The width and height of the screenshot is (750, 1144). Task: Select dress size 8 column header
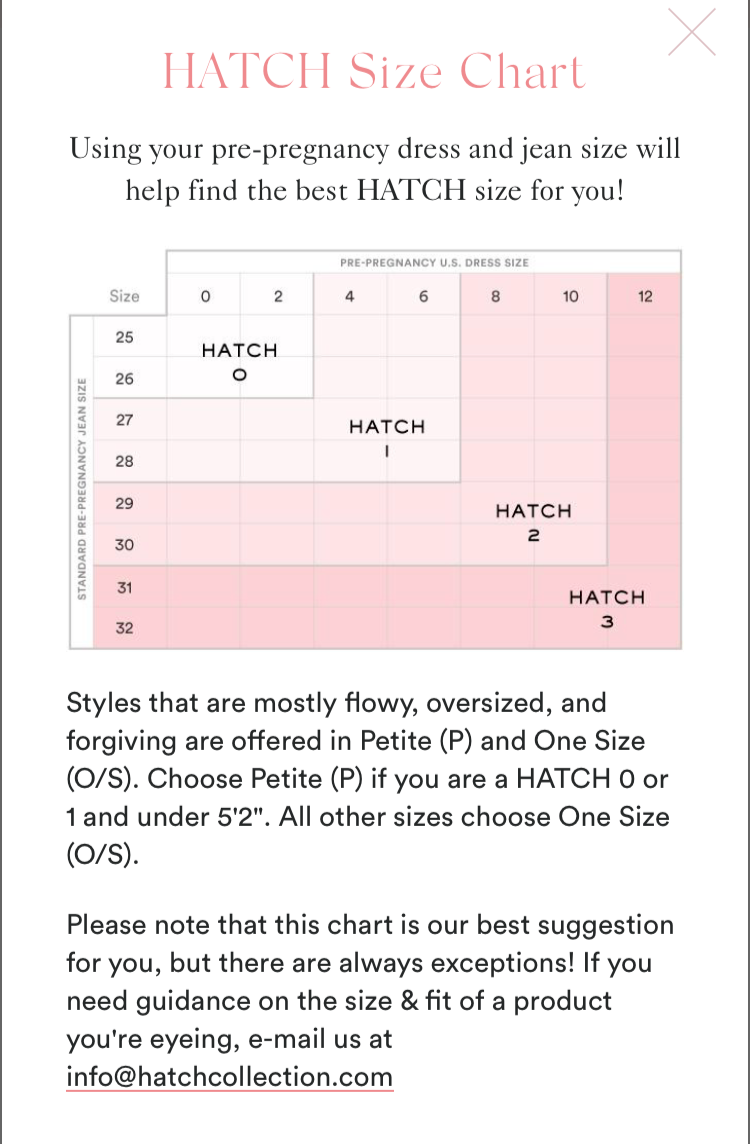[497, 296]
